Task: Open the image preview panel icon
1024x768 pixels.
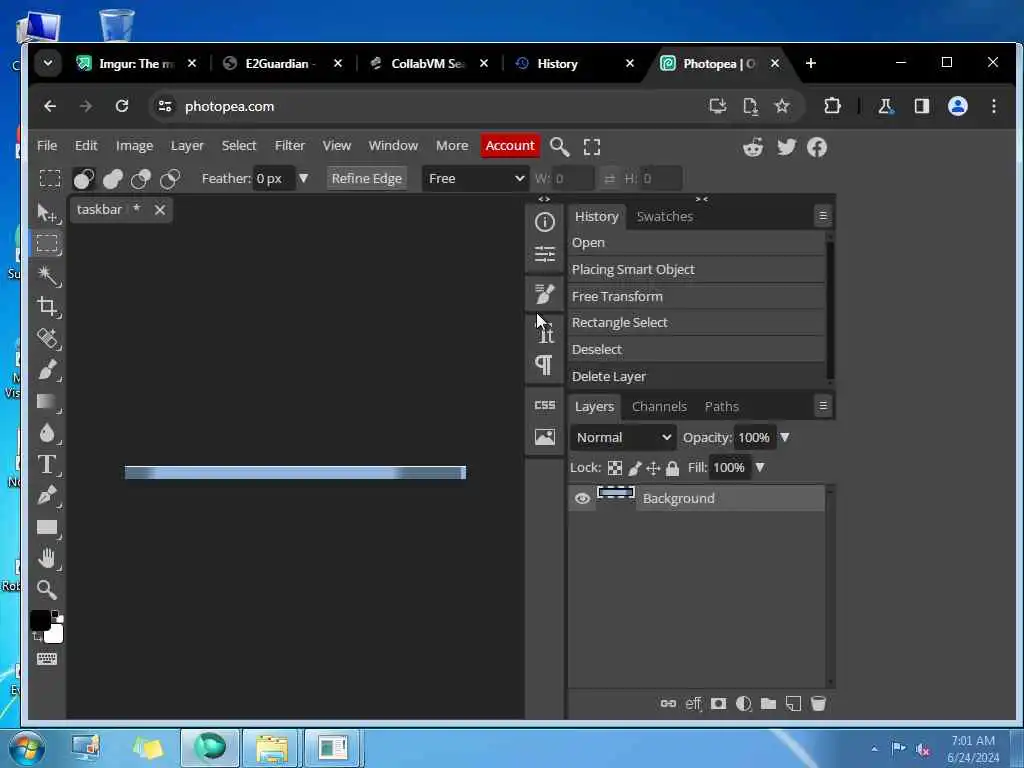Action: [545, 437]
